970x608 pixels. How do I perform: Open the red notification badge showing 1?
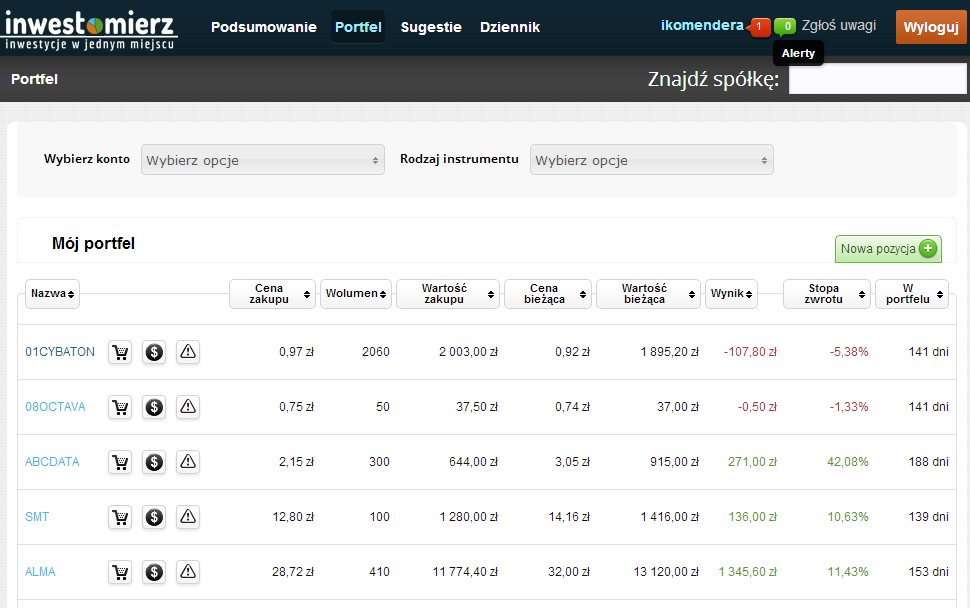[x=759, y=27]
